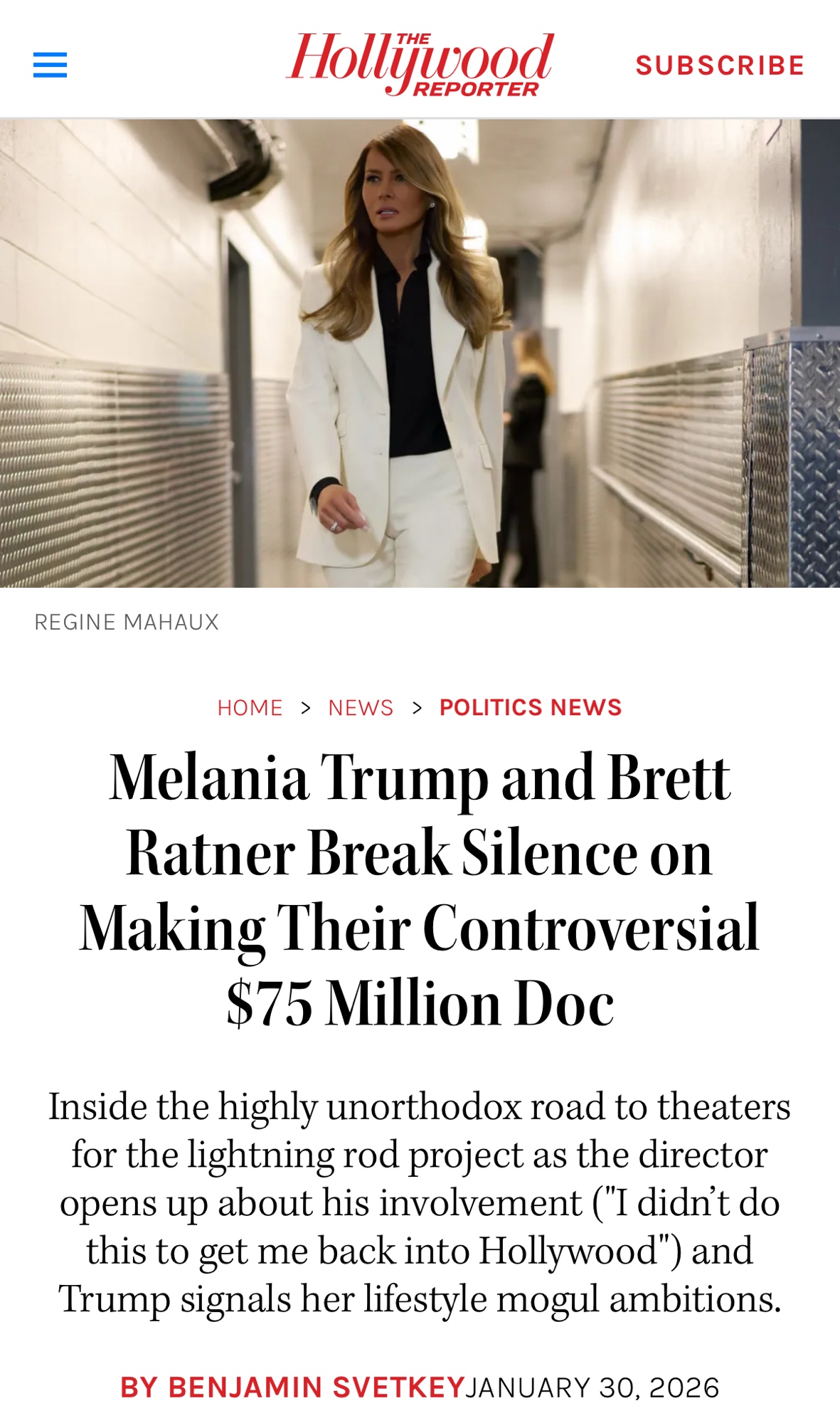The width and height of the screenshot is (840, 1423).
Task: Click the subheading beginning "Inside the highly unorthodox"
Action: (420, 1202)
